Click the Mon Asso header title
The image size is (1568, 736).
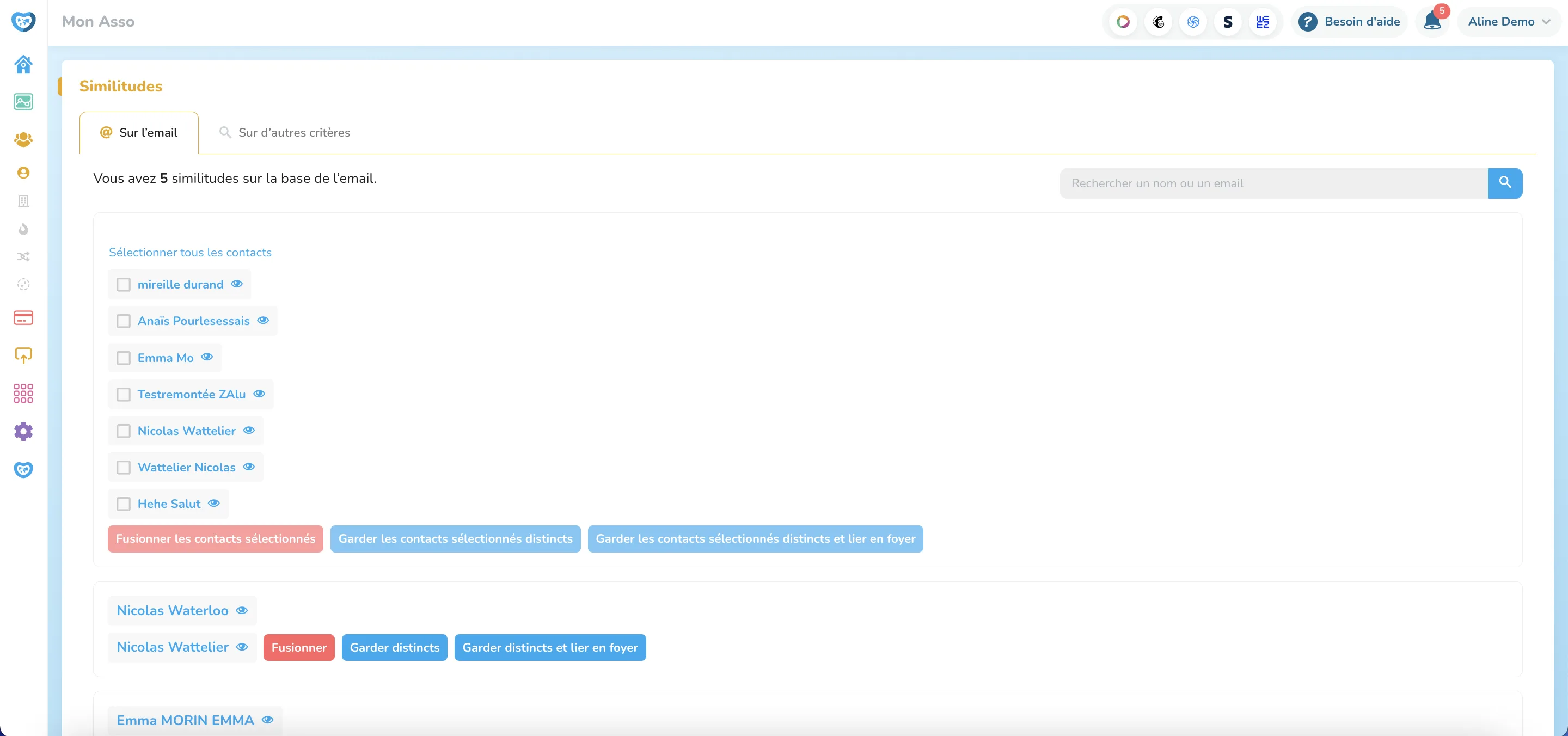pos(98,22)
